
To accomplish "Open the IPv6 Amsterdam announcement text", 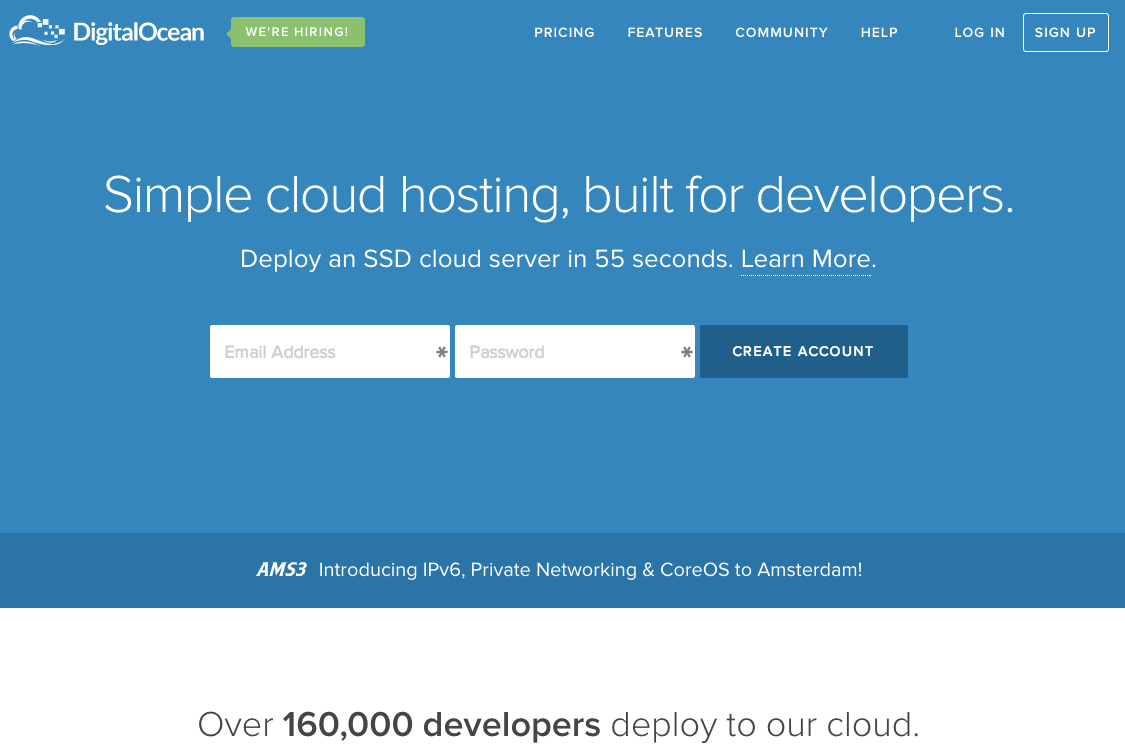I will click(590, 570).
